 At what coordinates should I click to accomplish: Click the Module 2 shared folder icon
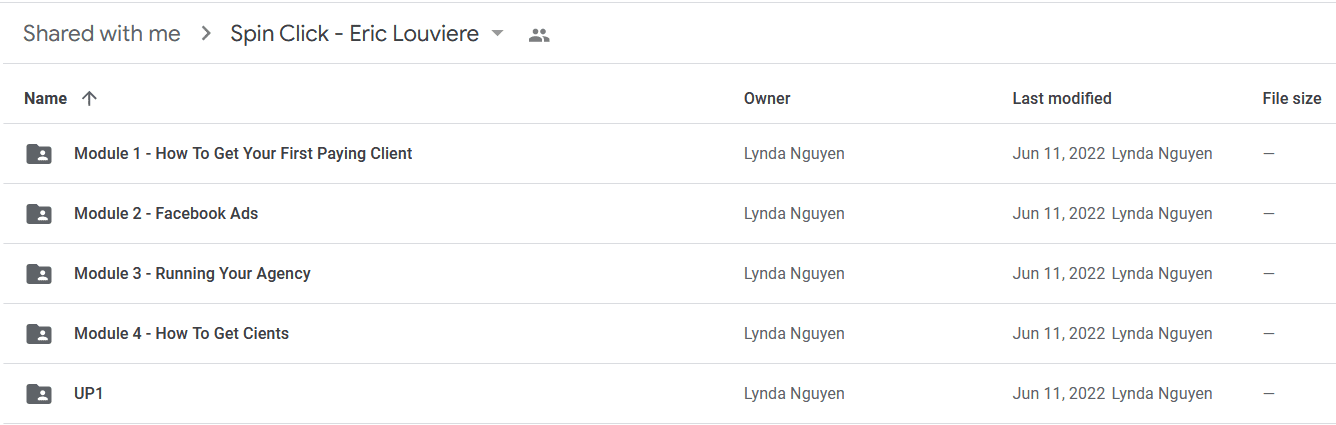(x=39, y=214)
